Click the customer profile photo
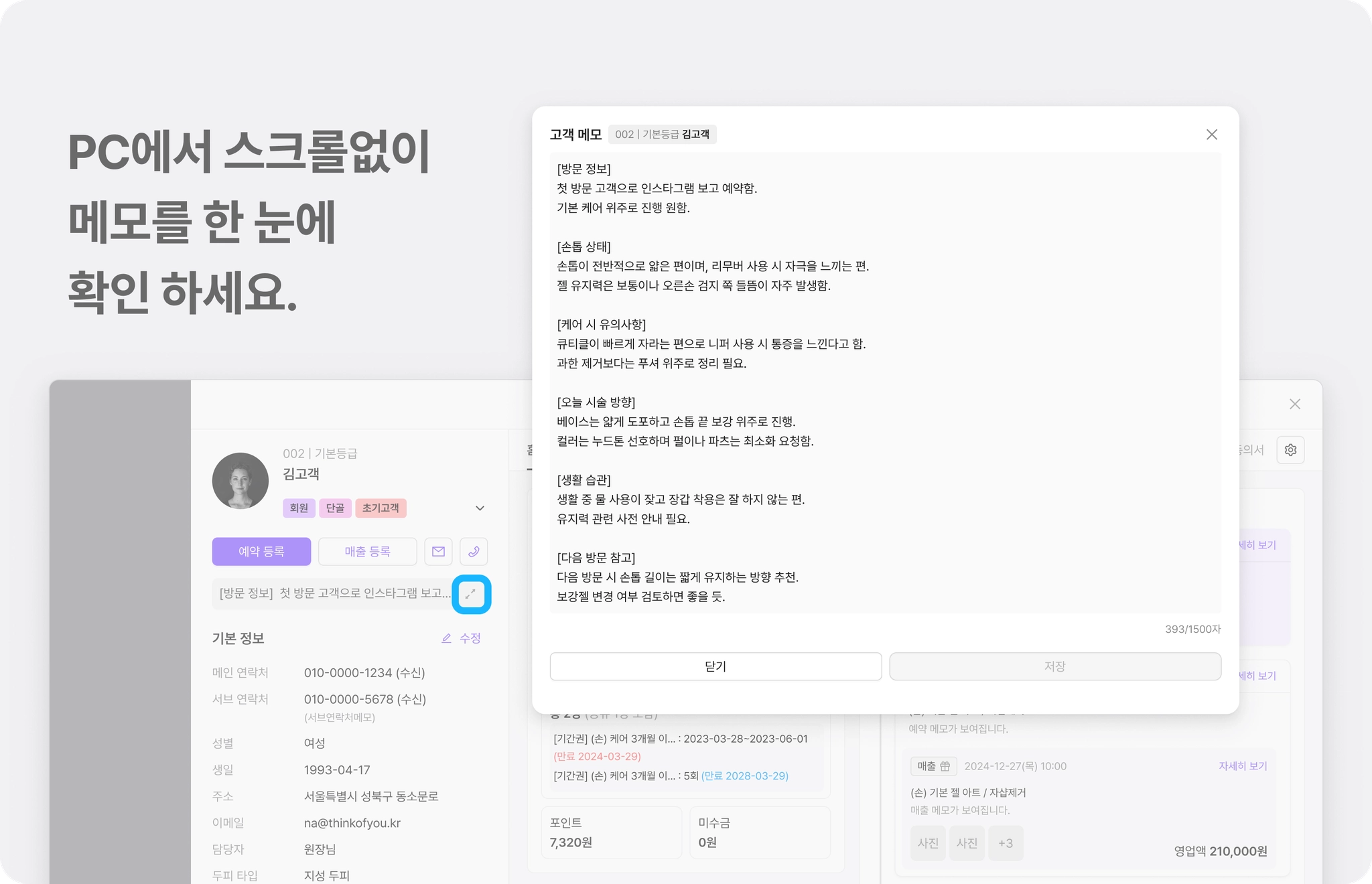 pyautogui.click(x=240, y=481)
